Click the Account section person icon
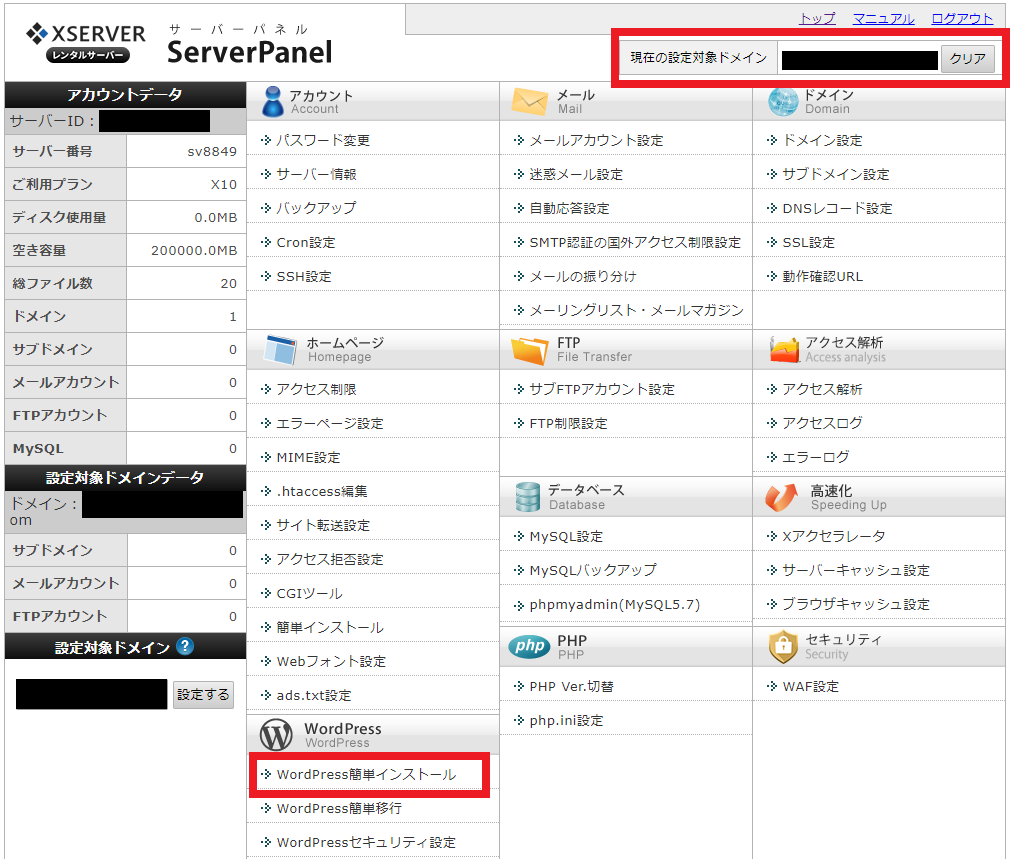1010x859 pixels. tap(272, 101)
